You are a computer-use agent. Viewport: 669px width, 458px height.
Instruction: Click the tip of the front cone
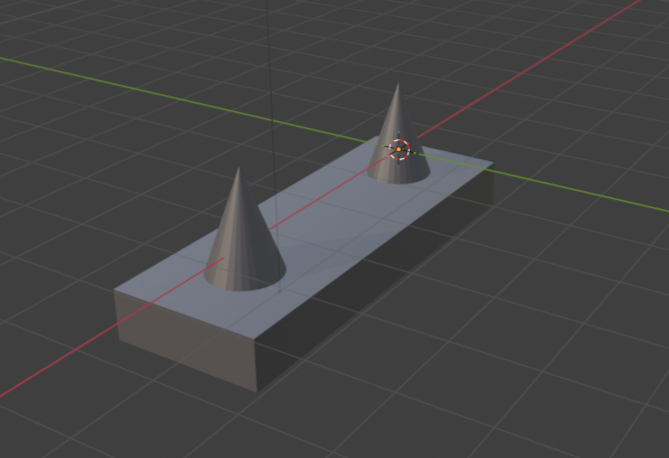(238, 170)
